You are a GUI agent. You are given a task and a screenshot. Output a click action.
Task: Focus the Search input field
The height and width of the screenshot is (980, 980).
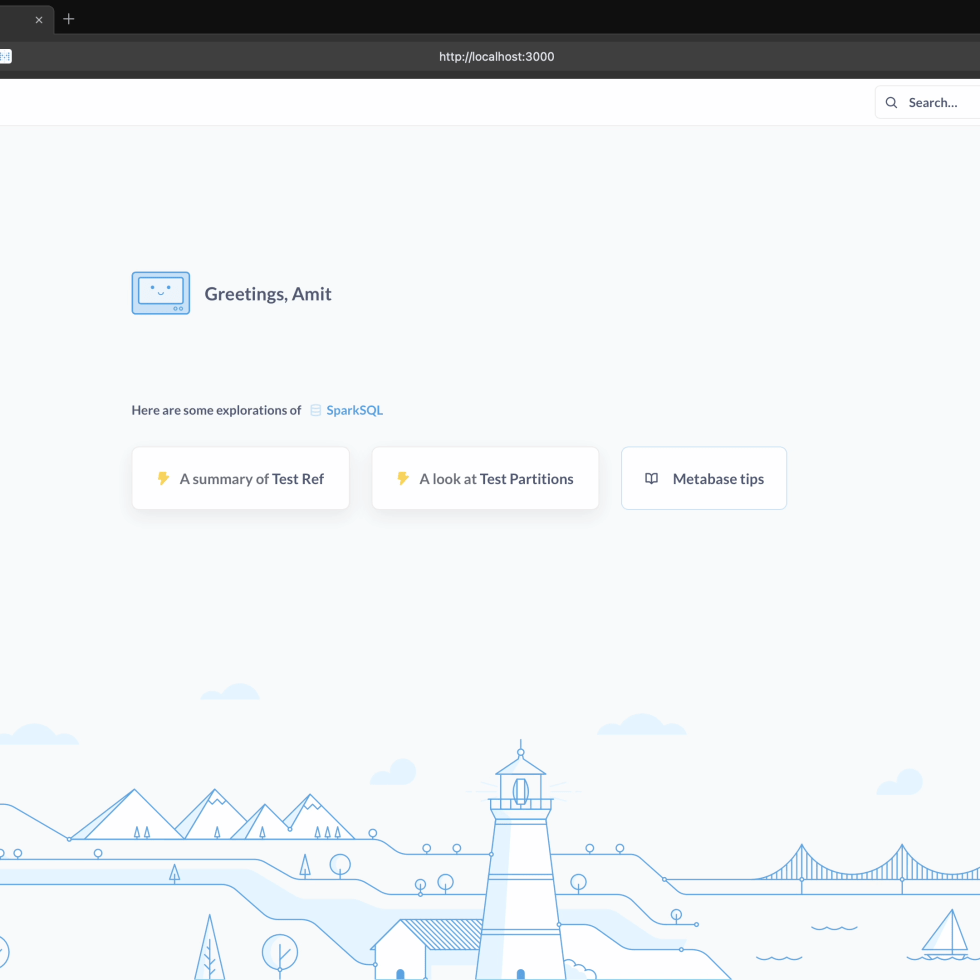click(935, 102)
